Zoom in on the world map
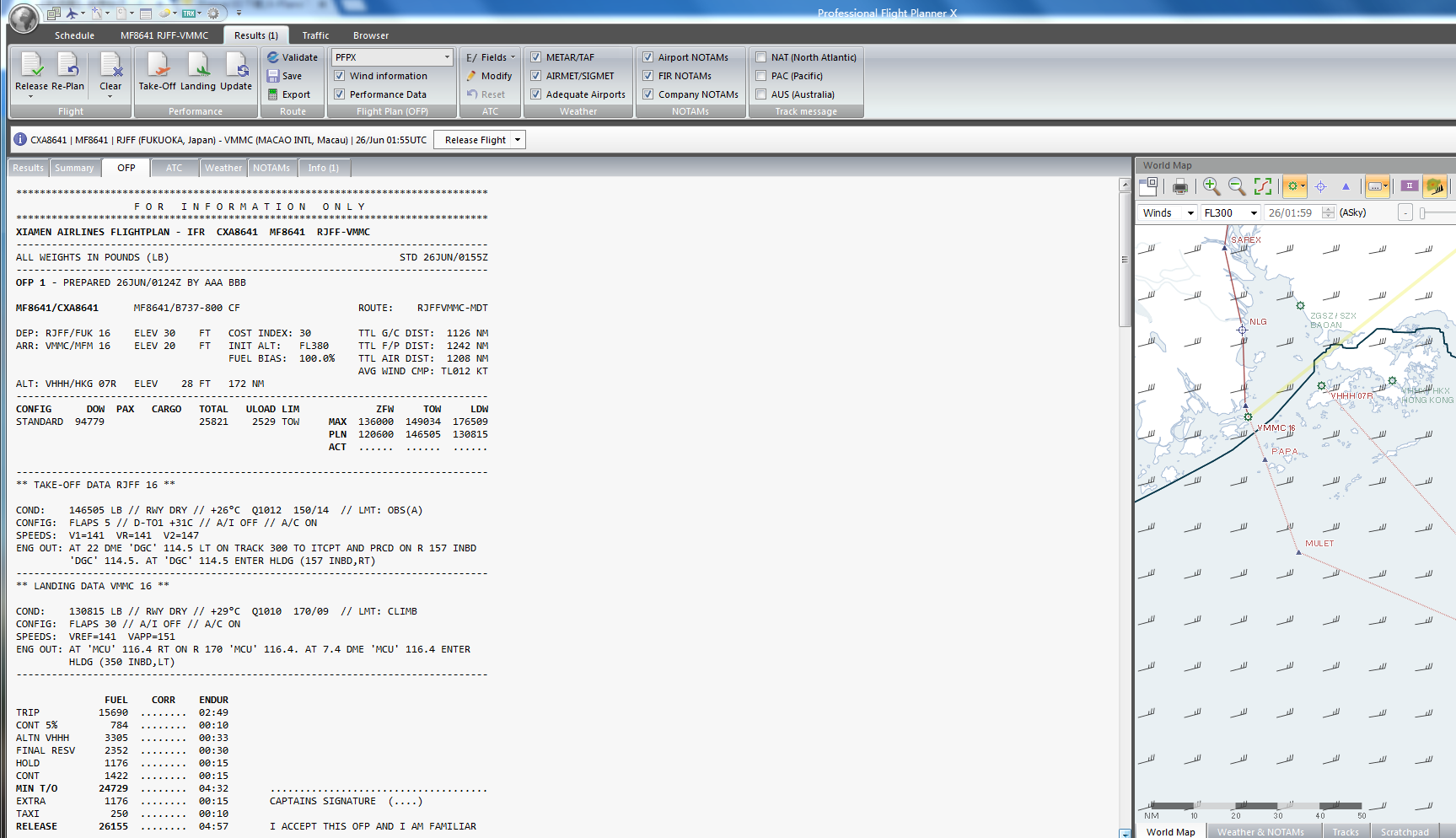 (1212, 186)
